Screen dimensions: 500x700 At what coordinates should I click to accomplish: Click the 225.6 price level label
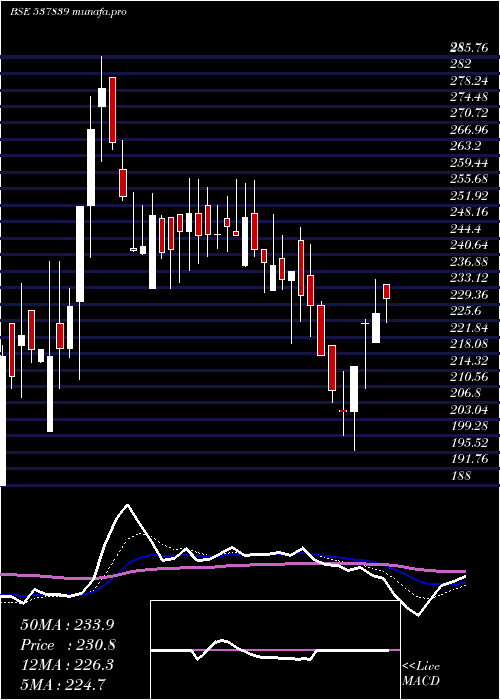(x=466, y=312)
